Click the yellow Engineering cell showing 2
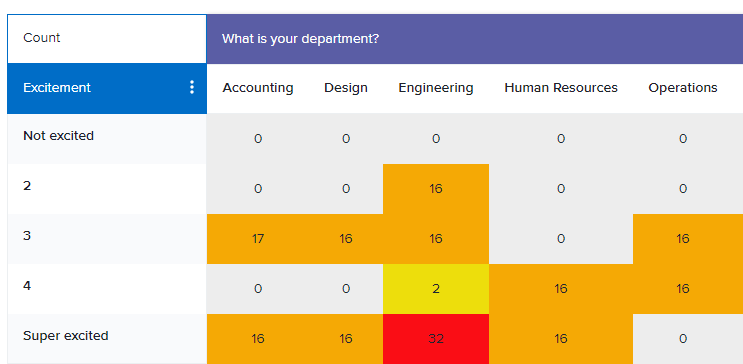 coord(436,289)
